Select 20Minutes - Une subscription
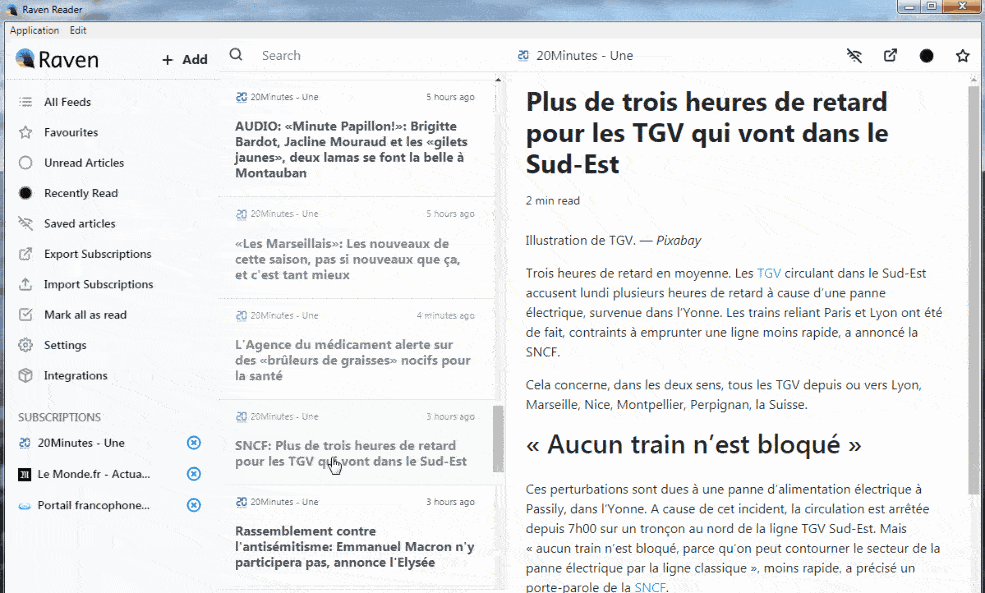 [x=81, y=443]
